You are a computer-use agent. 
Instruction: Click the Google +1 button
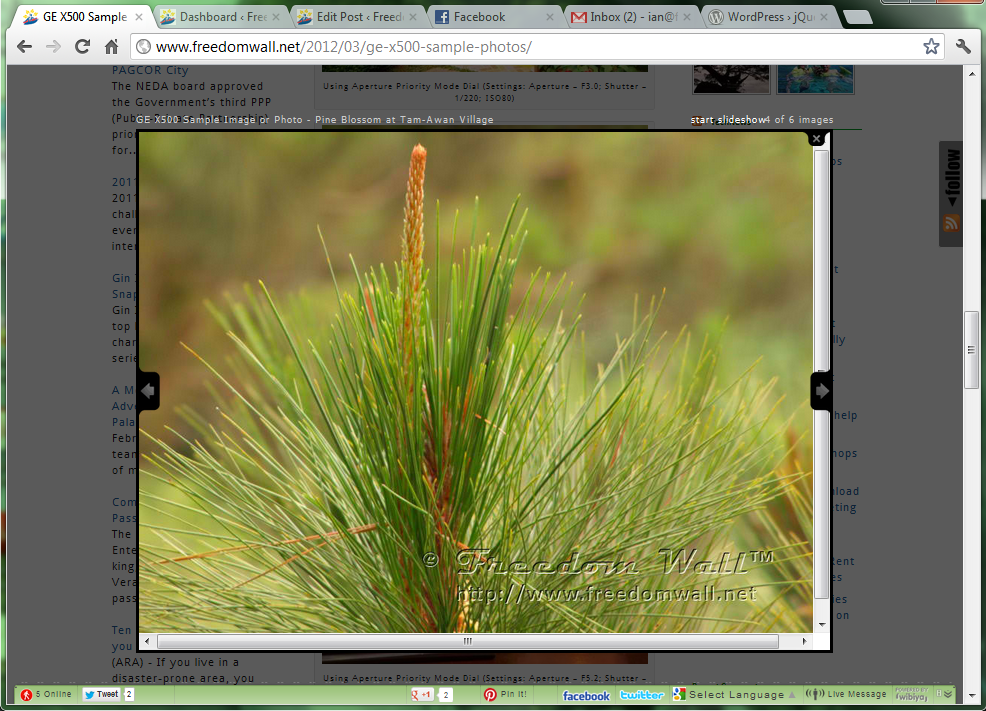pos(422,695)
